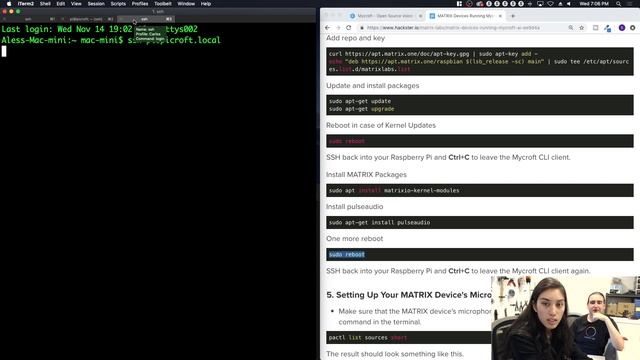Switch to the Mycroft Open Source Voice browser tab
This screenshot has height=360, width=640.
pos(385,16)
